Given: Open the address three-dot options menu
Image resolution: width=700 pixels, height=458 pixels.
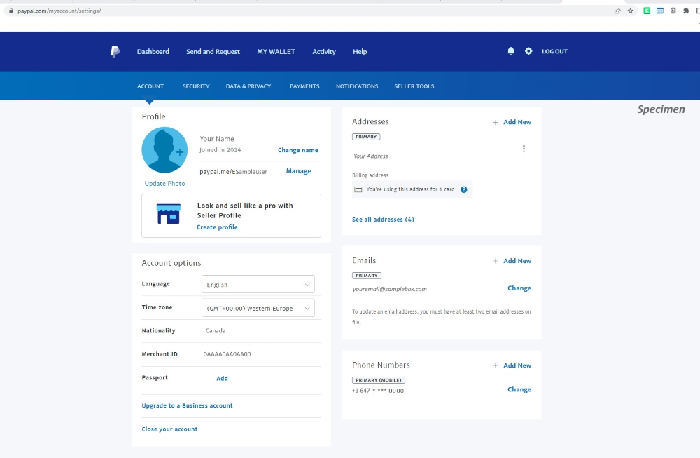Looking at the screenshot, I should (x=523, y=148).
